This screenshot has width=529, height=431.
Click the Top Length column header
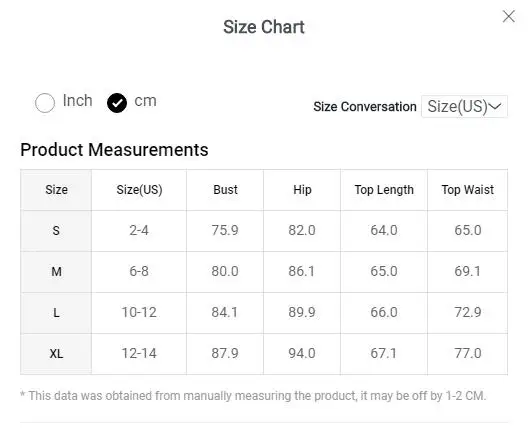[384, 190]
